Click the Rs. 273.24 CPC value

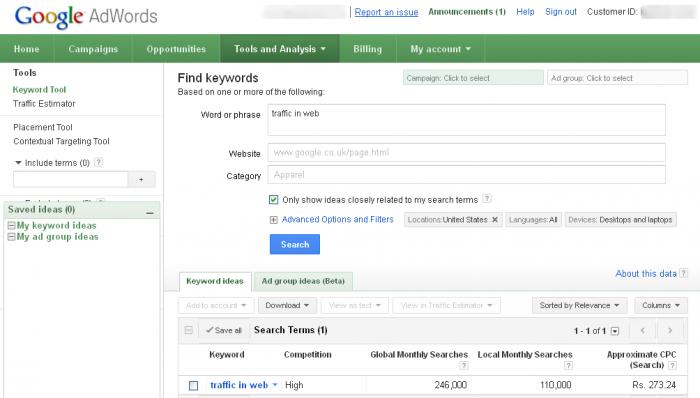pos(654,385)
